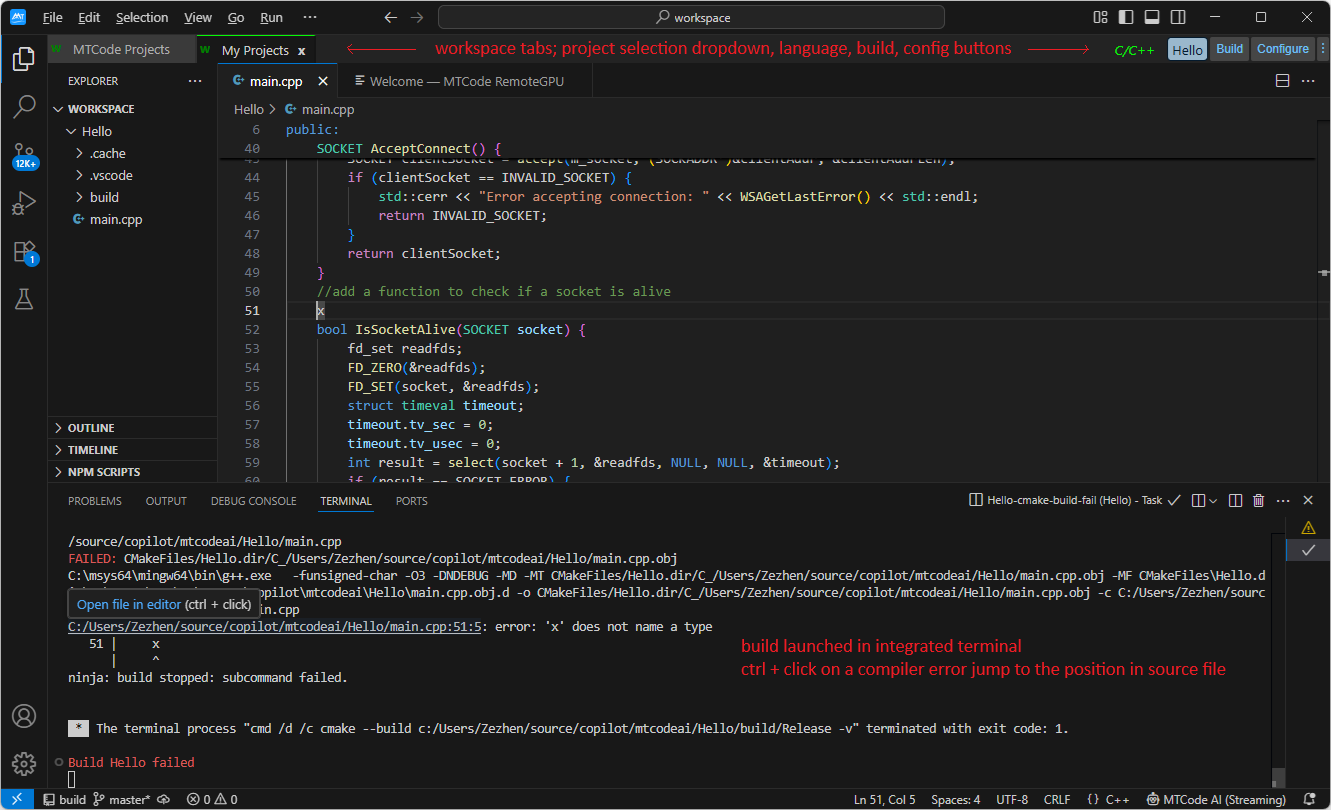Open Explorer views and more actions ellipsis
Viewport: 1331px width, 810px height.
click(x=195, y=81)
